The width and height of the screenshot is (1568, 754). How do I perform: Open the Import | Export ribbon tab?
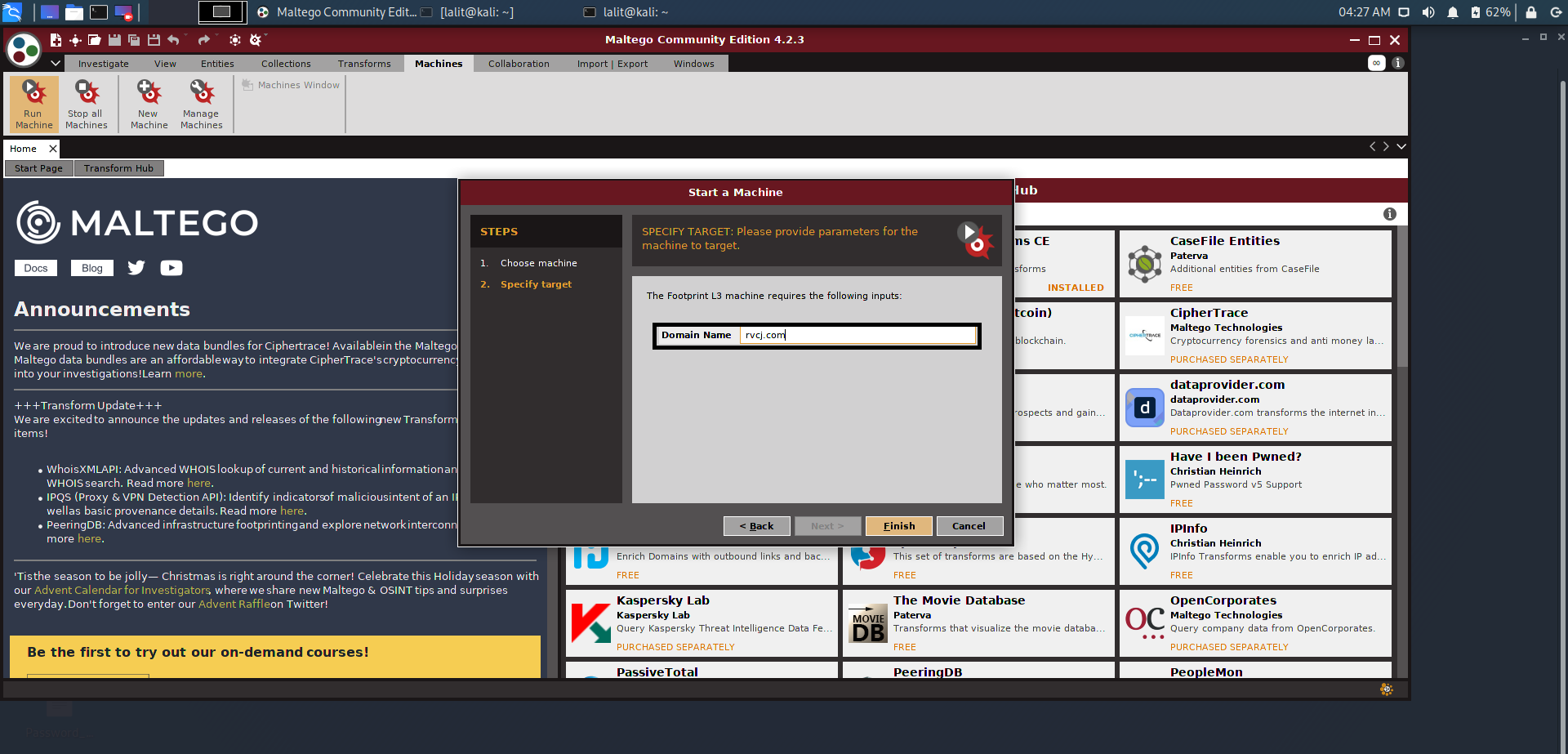pyautogui.click(x=612, y=64)
